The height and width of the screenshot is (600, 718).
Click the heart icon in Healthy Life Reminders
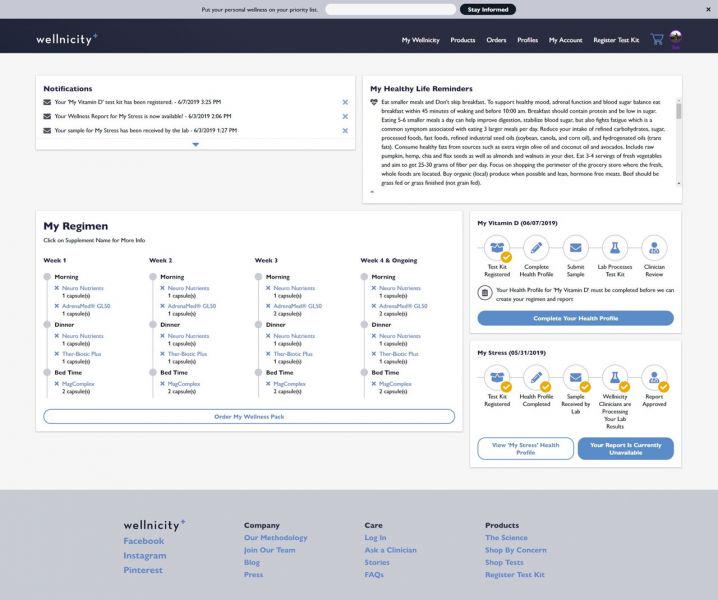coord(374,102)
